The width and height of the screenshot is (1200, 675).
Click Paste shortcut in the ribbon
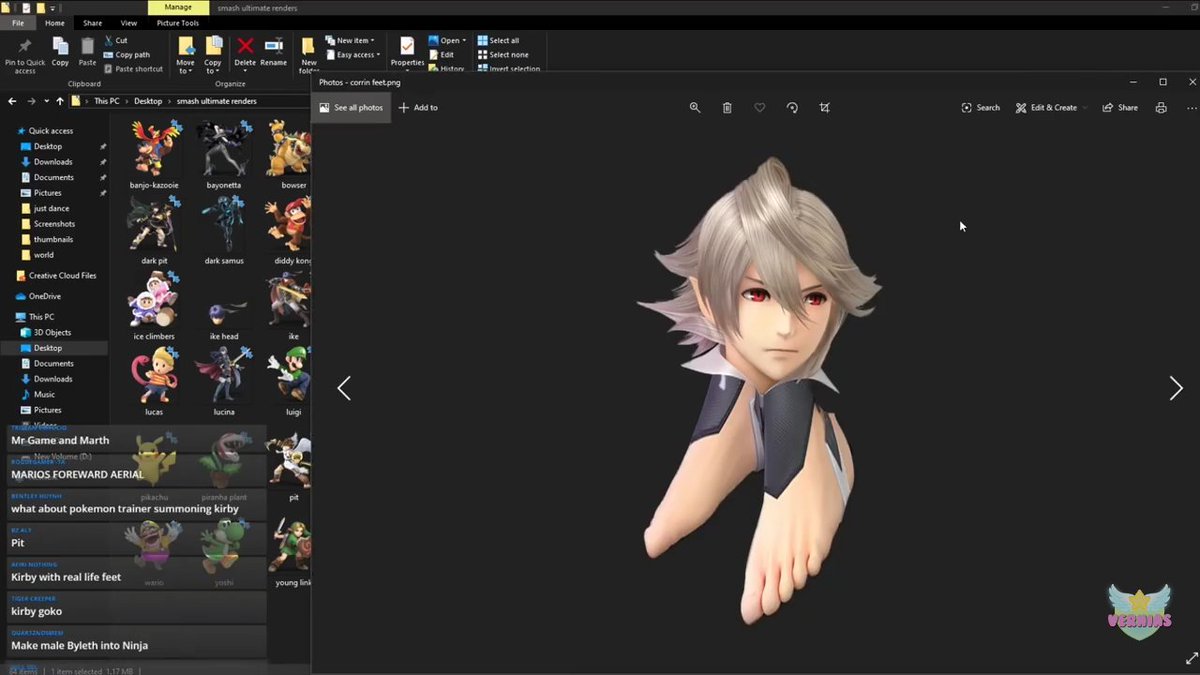133,69
